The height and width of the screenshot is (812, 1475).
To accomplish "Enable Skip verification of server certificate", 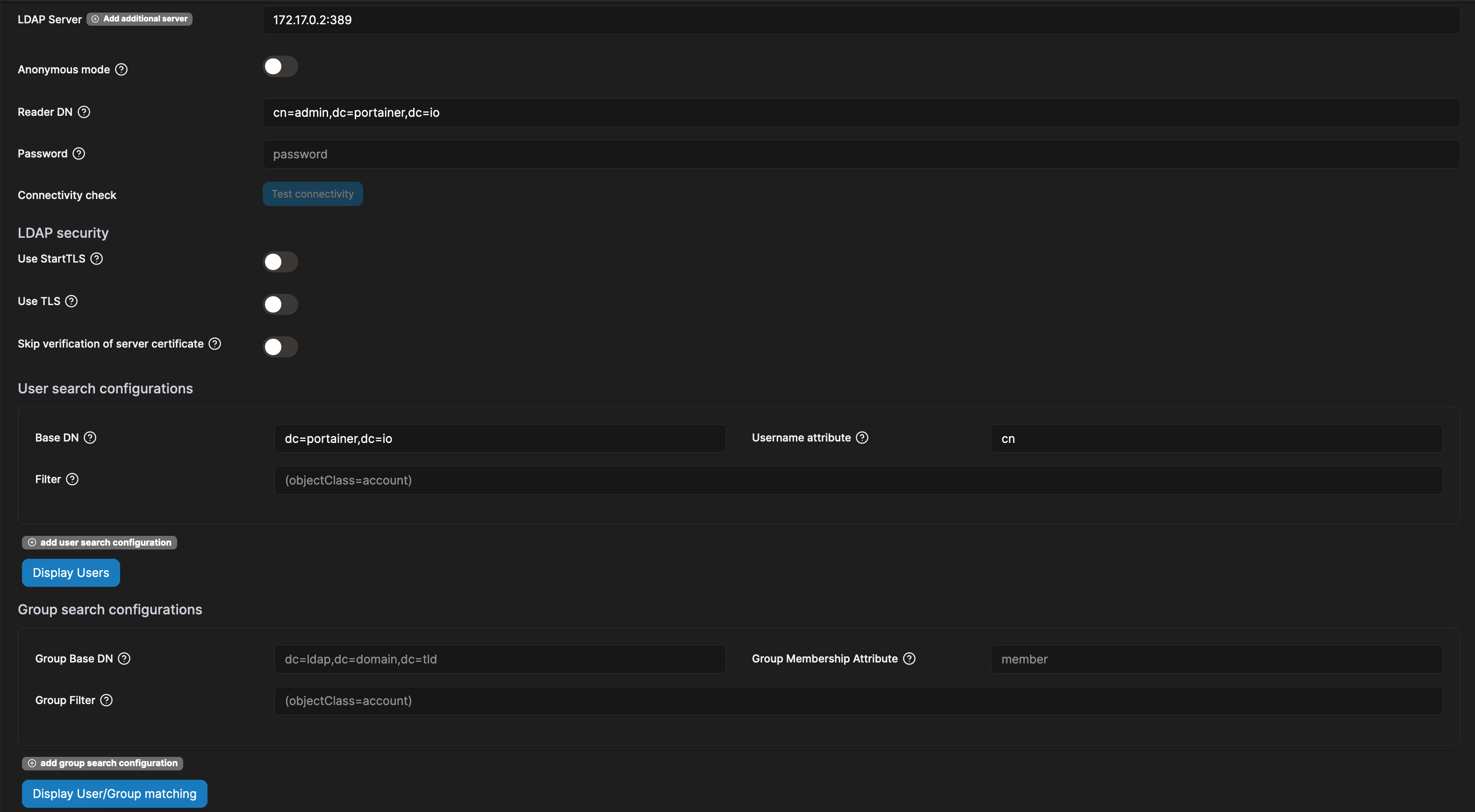I will tap(280, 347).
